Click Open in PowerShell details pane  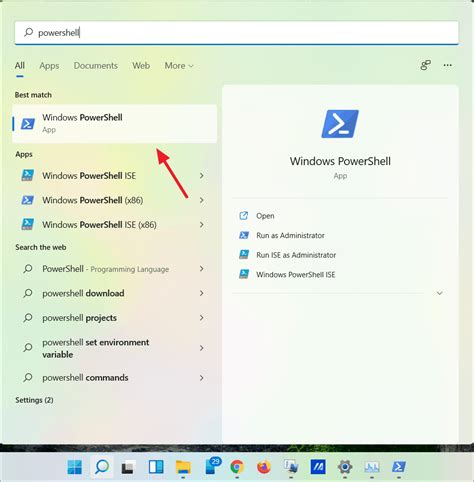(265, 216)
